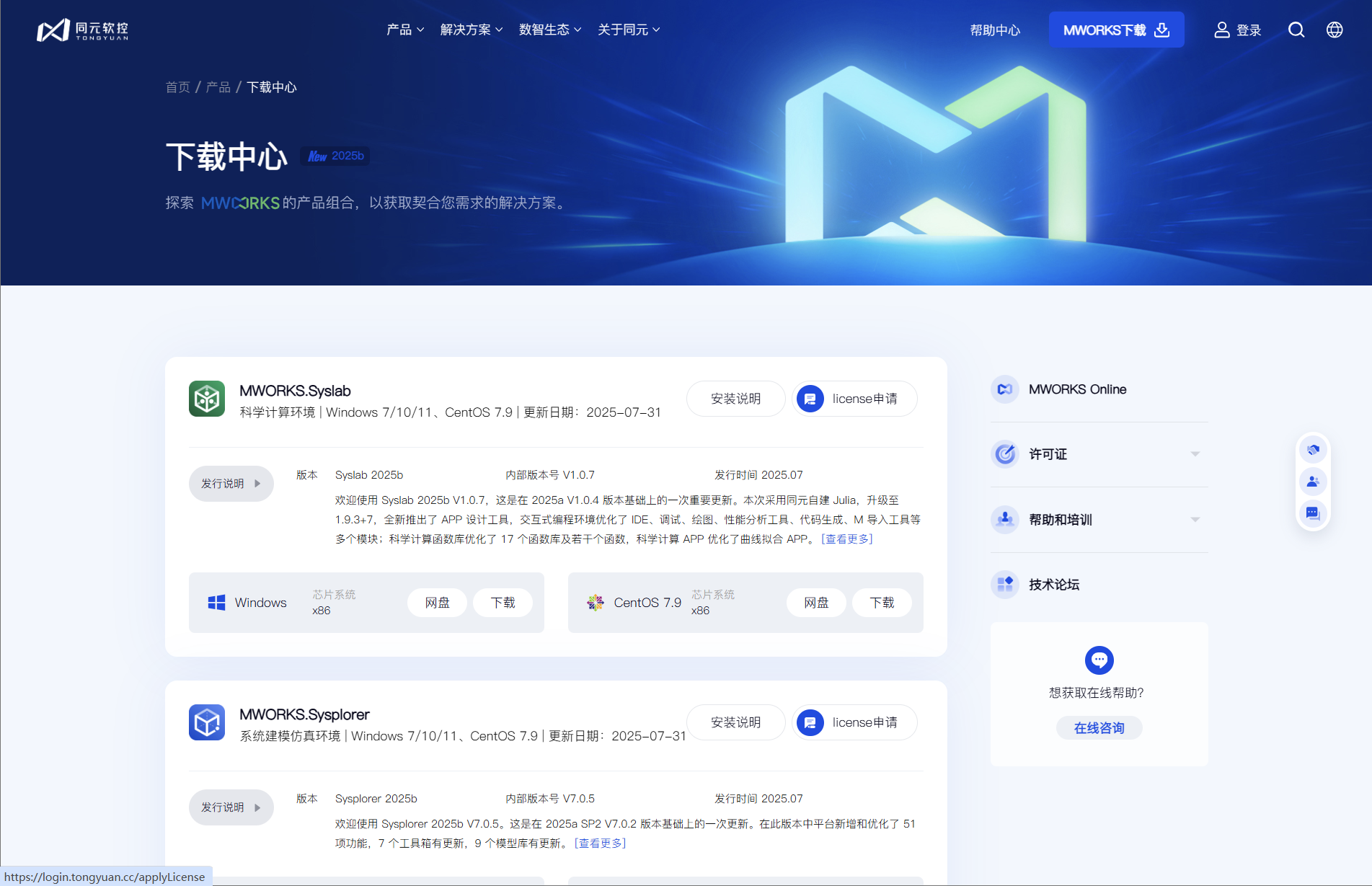
Task: Open the search magnifier icon
Action: [x=1296, y=30]
